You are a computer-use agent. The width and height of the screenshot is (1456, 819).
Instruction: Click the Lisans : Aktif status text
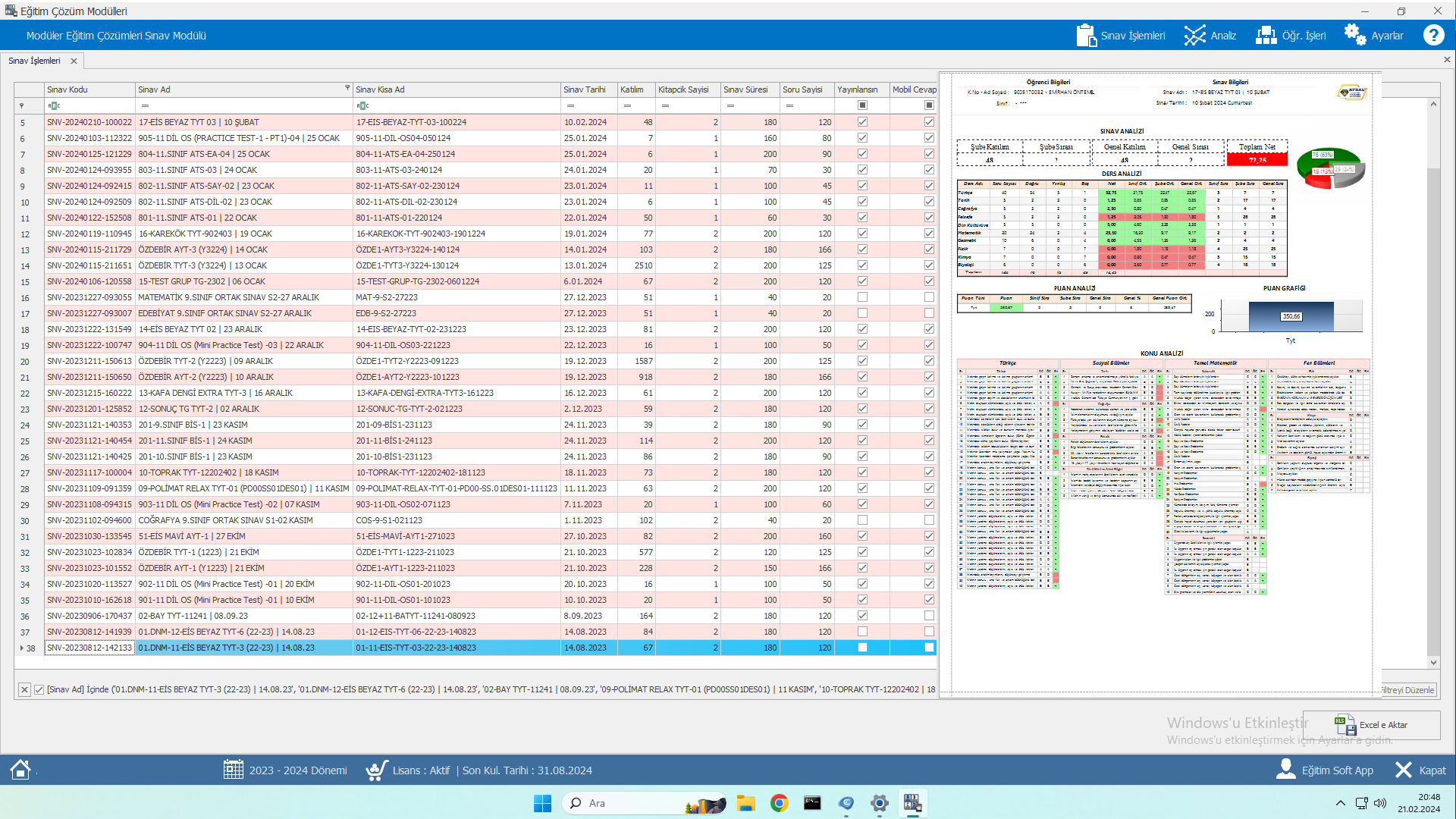click(x=421, y=770)
